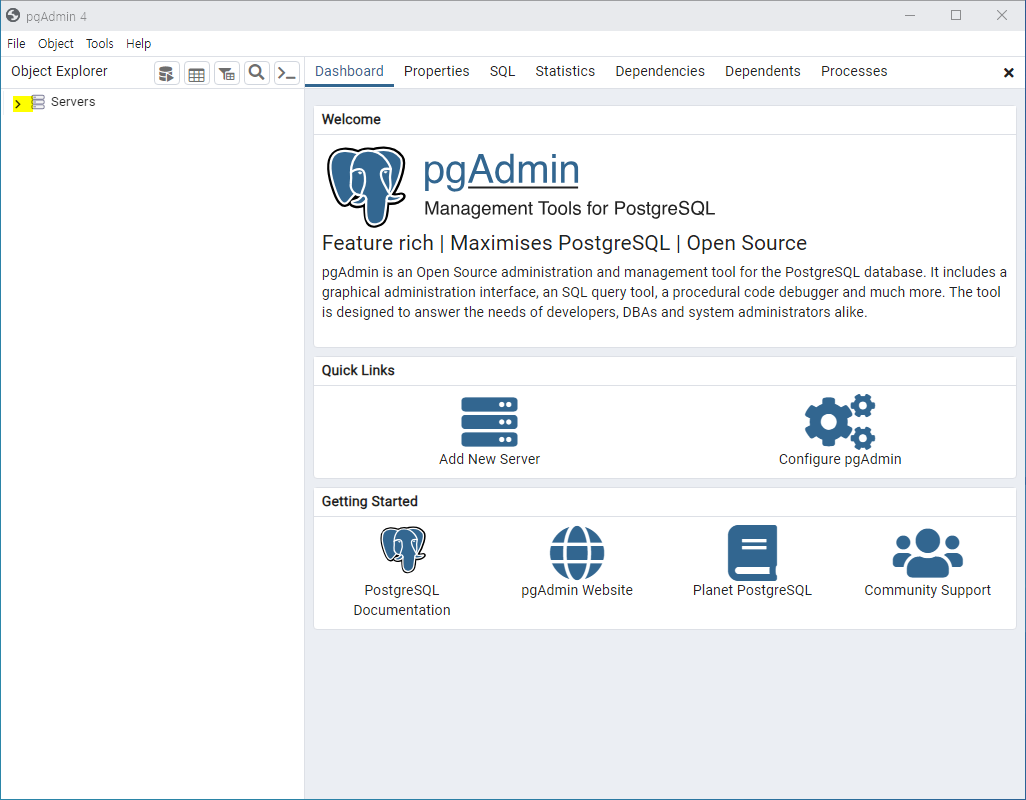Click the large pgAdmin heading text
The height and width of the screenshot is (800, 1026).
tap(501, 170)
